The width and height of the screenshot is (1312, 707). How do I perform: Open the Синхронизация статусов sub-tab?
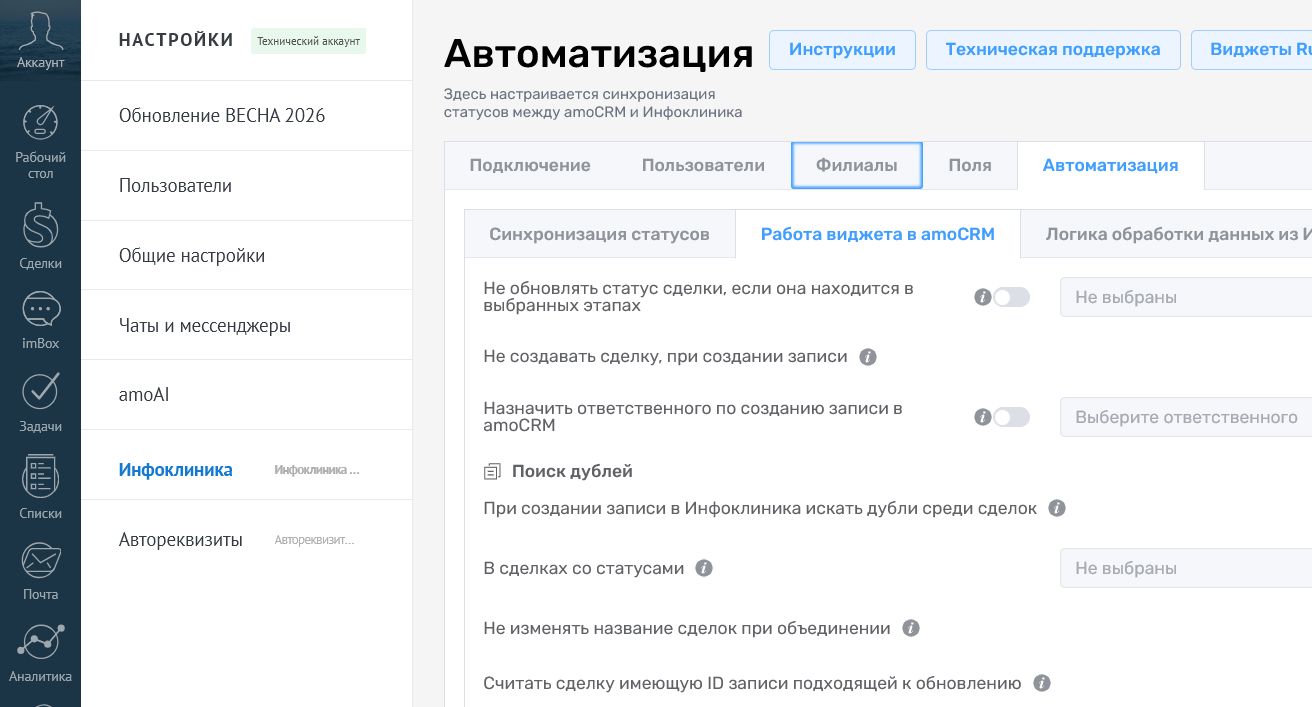click(x=599, y=234)
